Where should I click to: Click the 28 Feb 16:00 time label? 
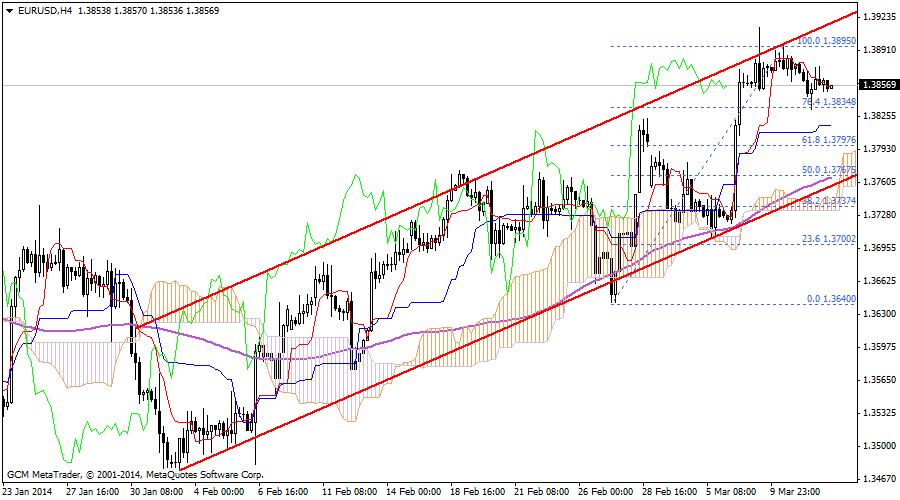(x=670, y=492)
